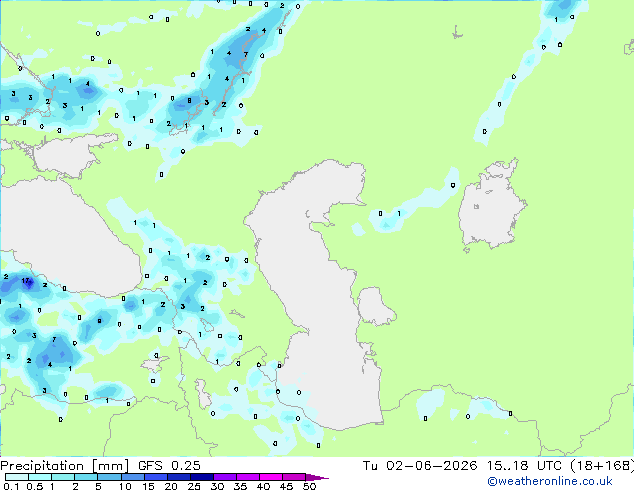Screen dimensions: 634x490
Task: Click the '(18+168)' forecast run text
Action: click(x=602, y=466)
